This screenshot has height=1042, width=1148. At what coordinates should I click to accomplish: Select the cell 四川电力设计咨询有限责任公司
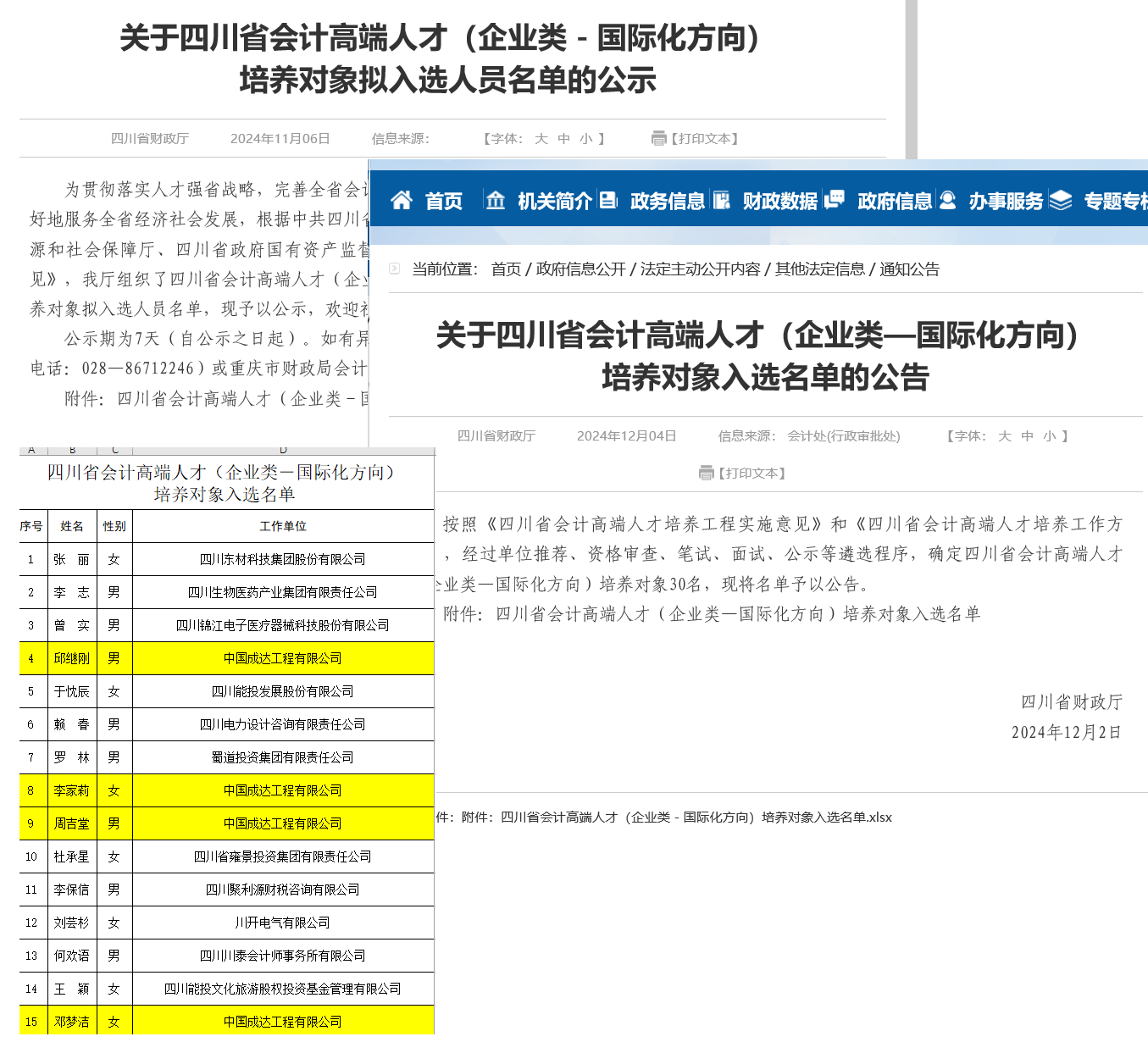[283, 724]
